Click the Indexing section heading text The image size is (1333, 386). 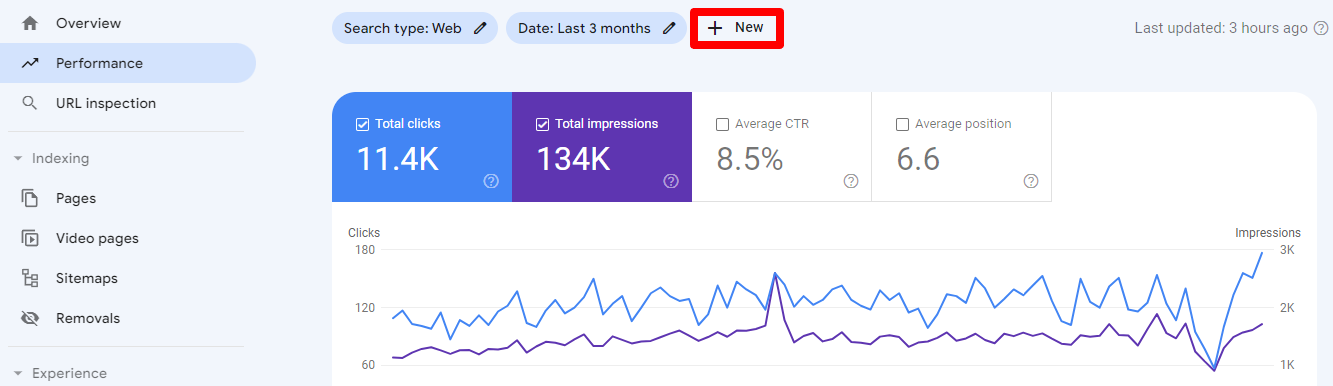(60, 158)
